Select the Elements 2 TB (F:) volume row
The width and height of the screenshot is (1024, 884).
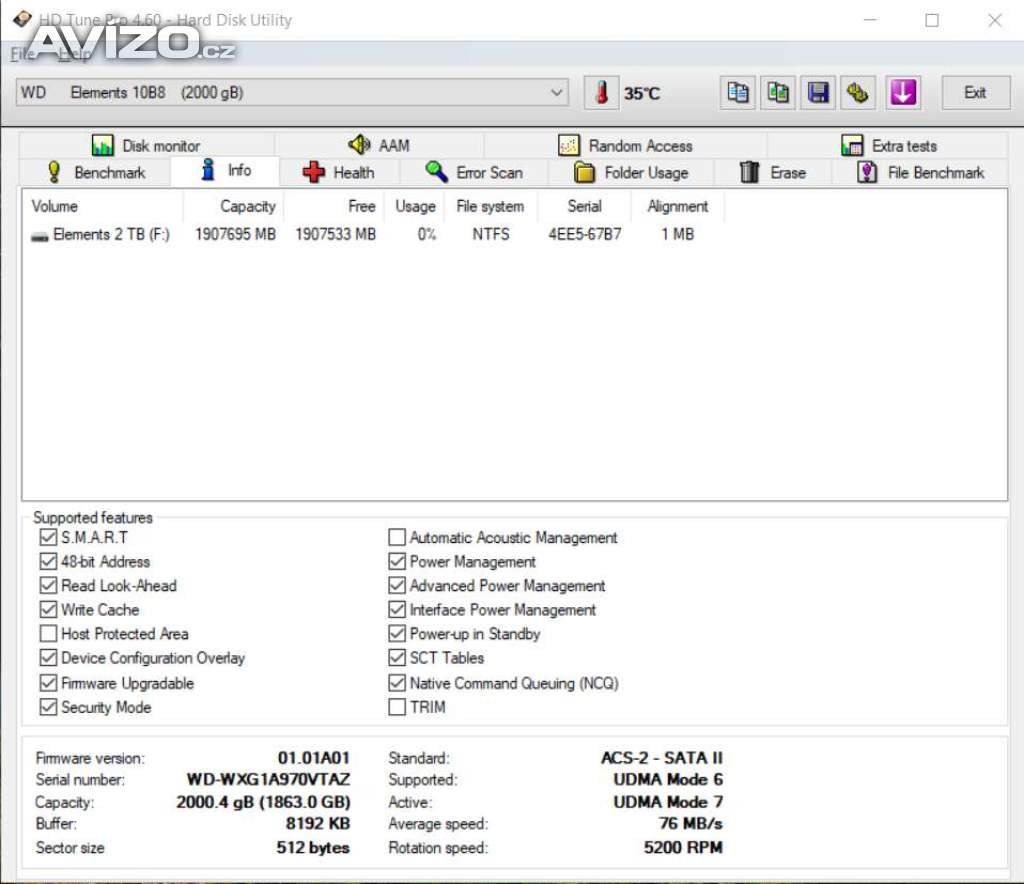[362, 234]
